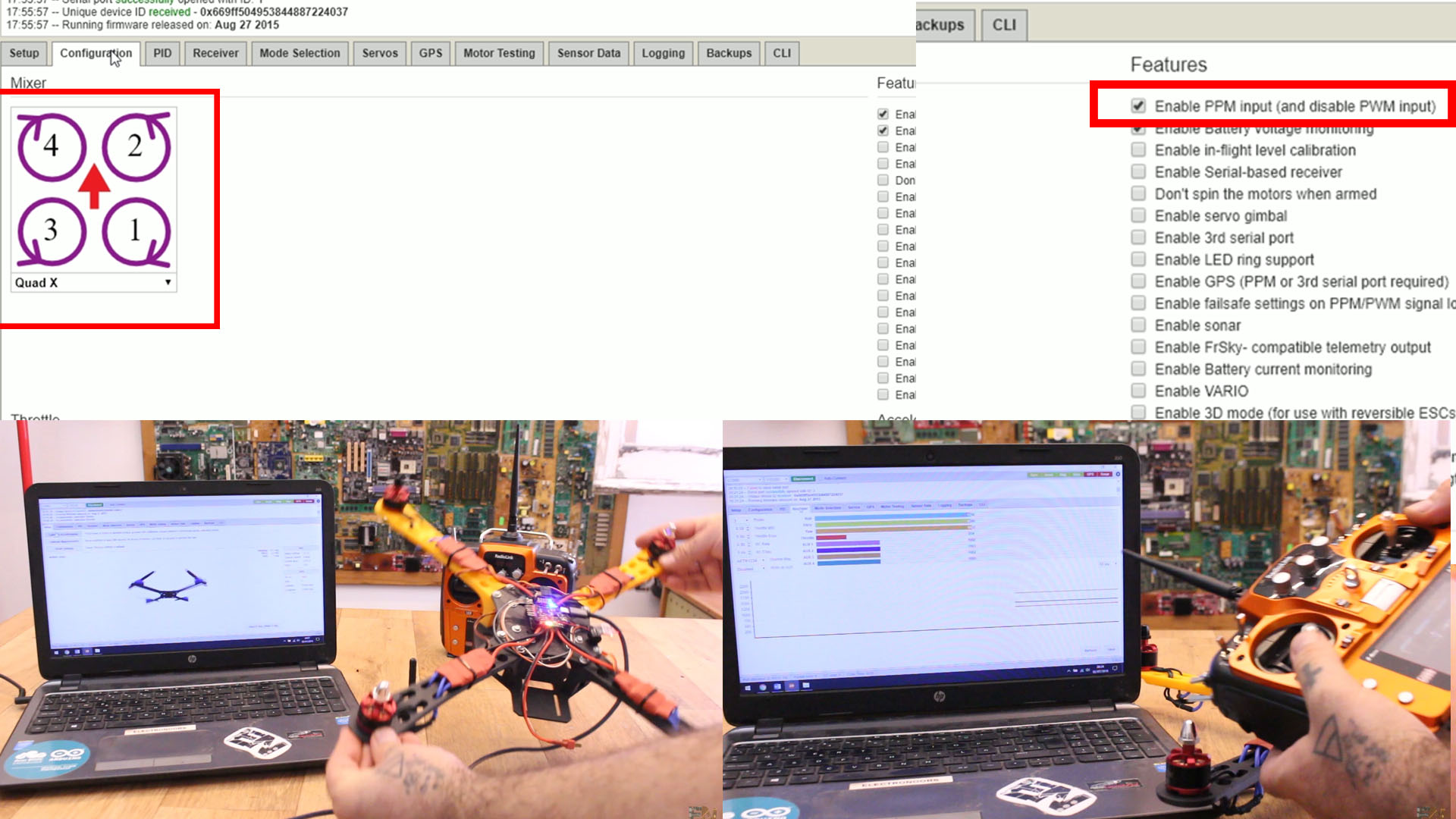Check Don't spin the motors when armed
This screenshot has width=1456, height=819.
click(1138, 194)
